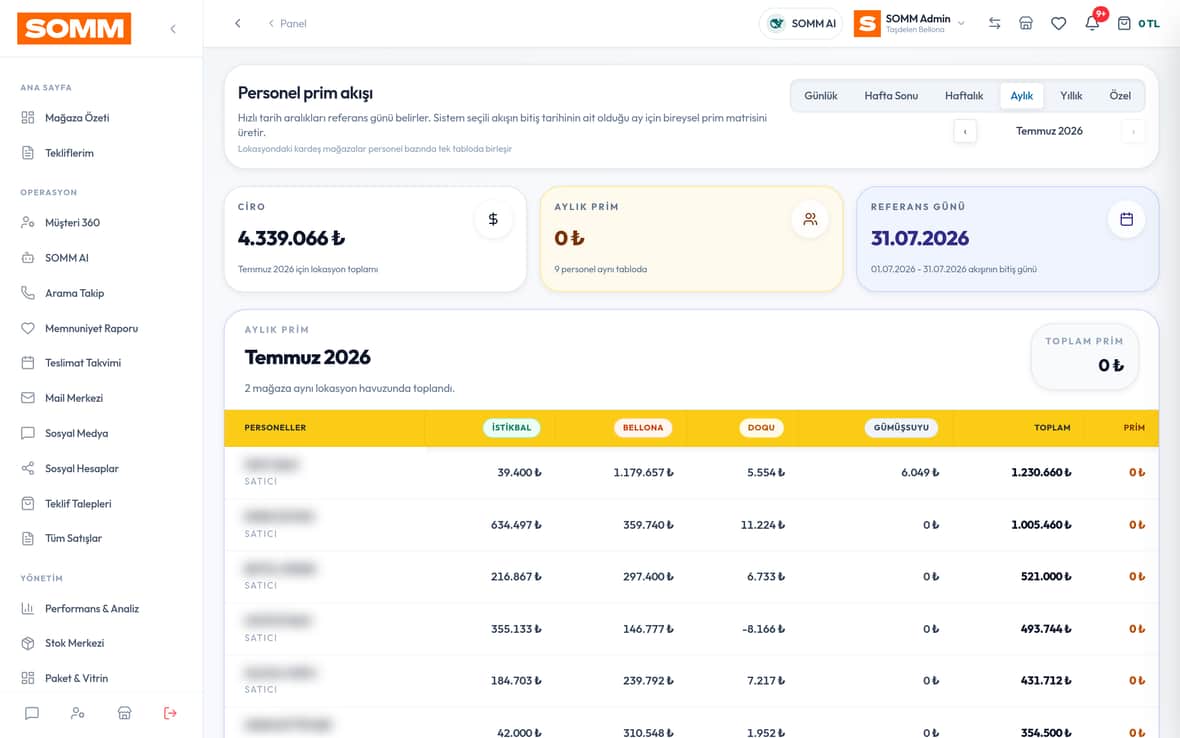The height and width of the screenshot is (738, 1180).
Task: Click the 634.497 ₺ İstikbal cell
Action: click(x=516, y=525)
